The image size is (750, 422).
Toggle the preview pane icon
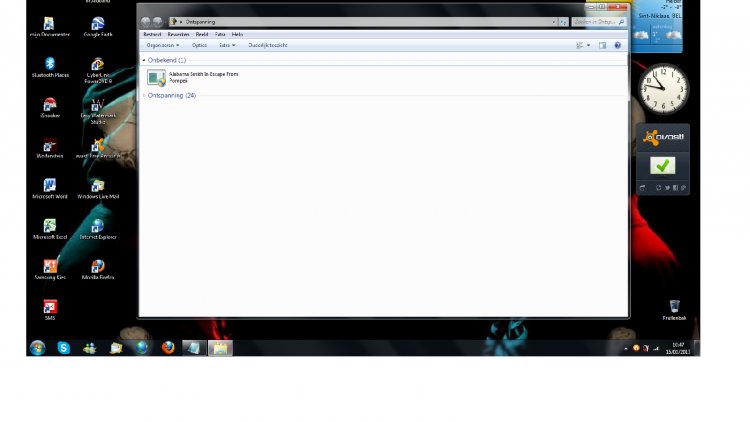pos(603,45)
